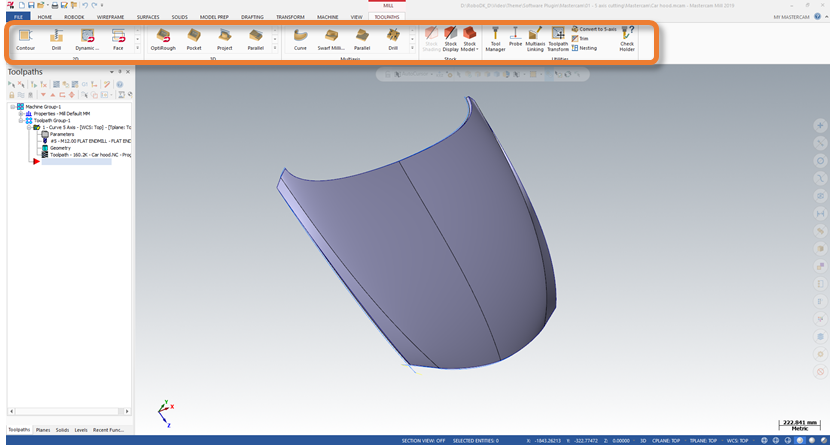Screen dimensions: 830x445
Task: Collapse the Machine Group-1 tree node
Action: 13,106
